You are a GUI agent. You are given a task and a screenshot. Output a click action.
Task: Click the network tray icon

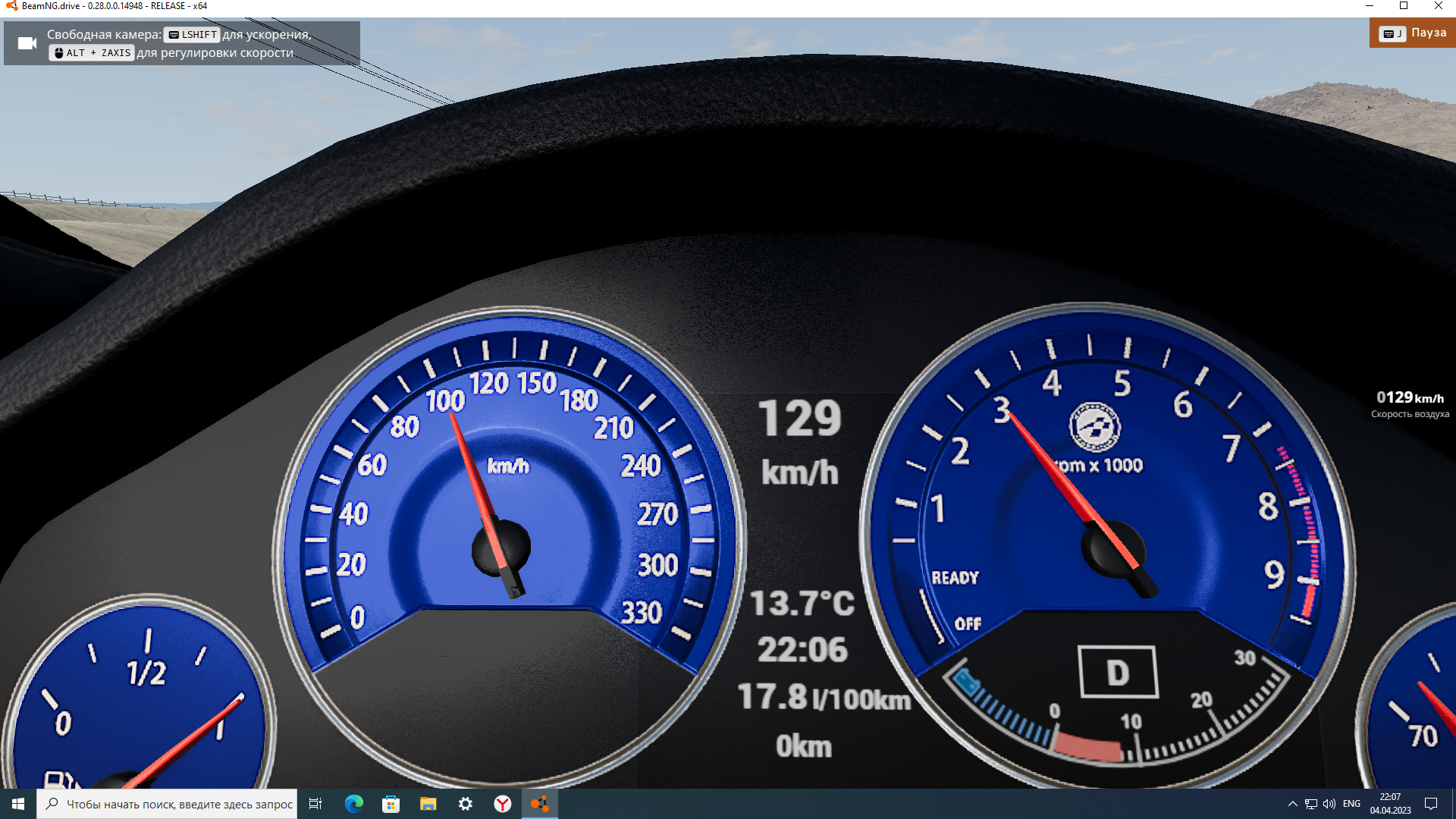click(1310, 804)
